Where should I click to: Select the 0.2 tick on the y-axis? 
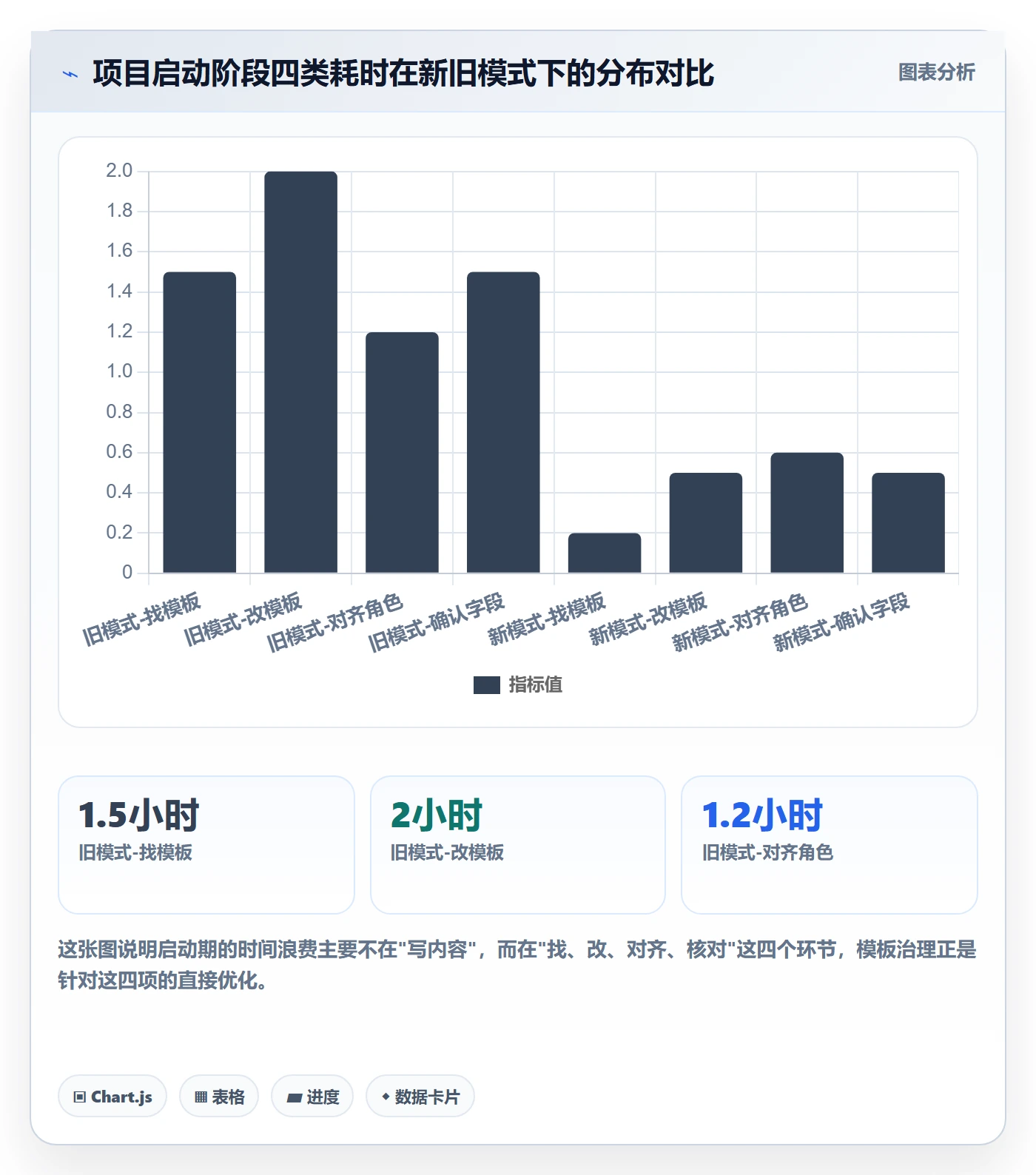[x=119, y=532]
